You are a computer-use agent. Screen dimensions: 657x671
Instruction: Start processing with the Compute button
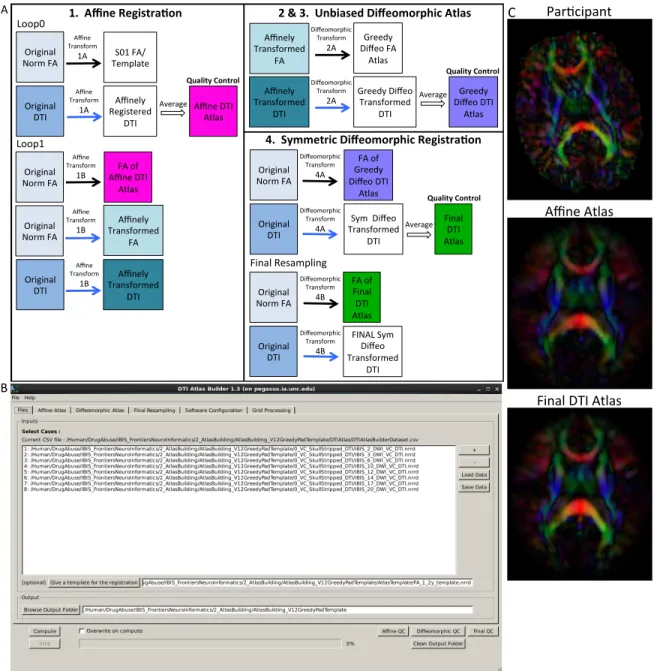45,631
